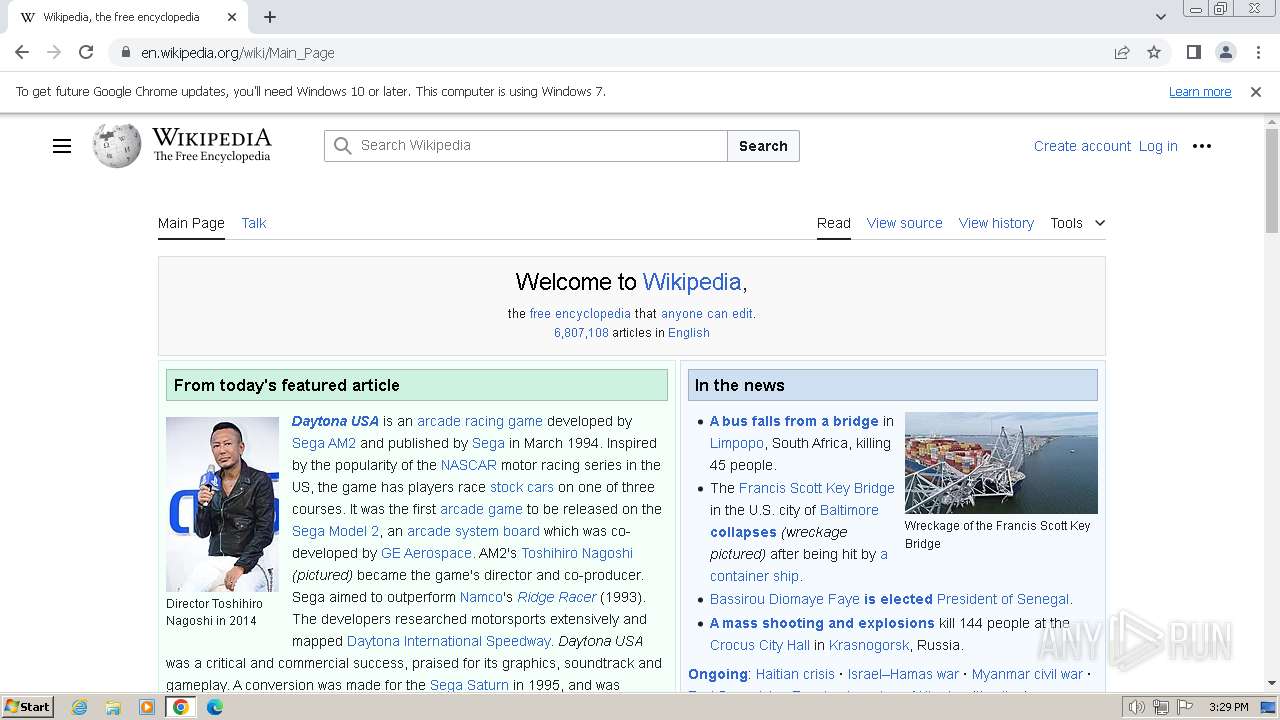Click the Welcome heading Wikipedia link
This screenshot has height=720, width=1280.
(x=692, y=282)
